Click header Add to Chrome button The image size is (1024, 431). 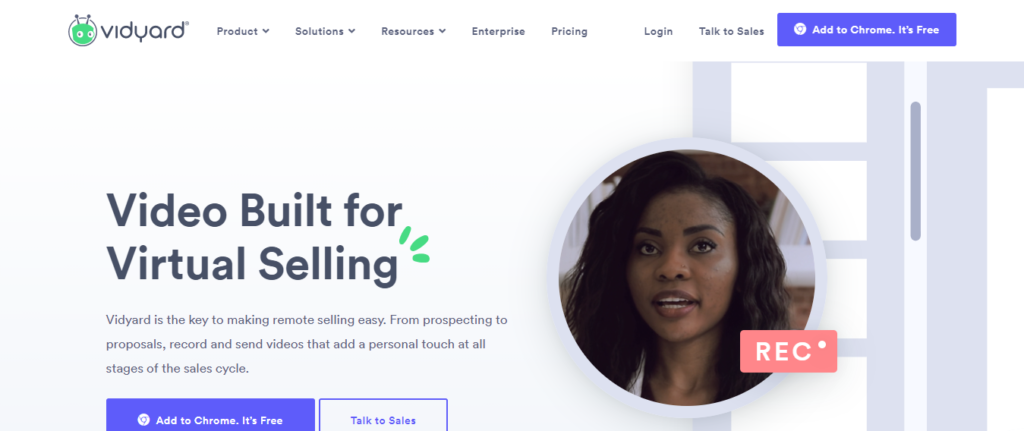(867, 29)
